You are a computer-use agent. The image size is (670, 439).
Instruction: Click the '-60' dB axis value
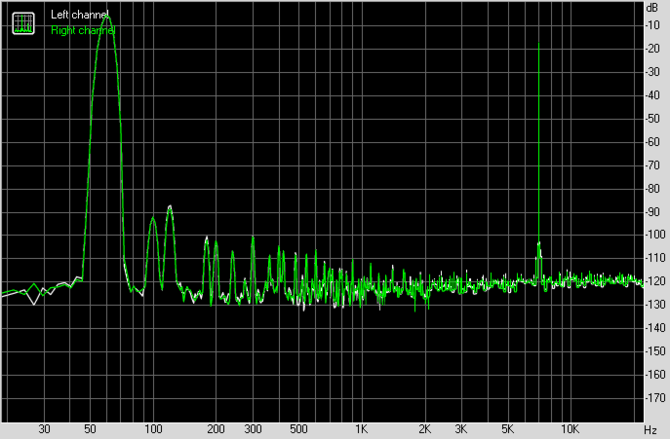tap(652, 142)
